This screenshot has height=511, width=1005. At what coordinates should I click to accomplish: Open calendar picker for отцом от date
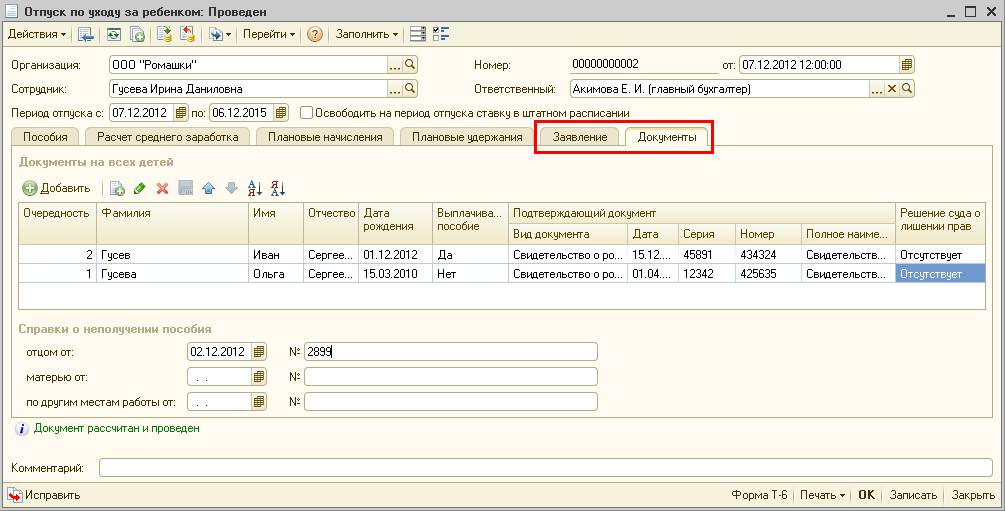click(259, 351)
